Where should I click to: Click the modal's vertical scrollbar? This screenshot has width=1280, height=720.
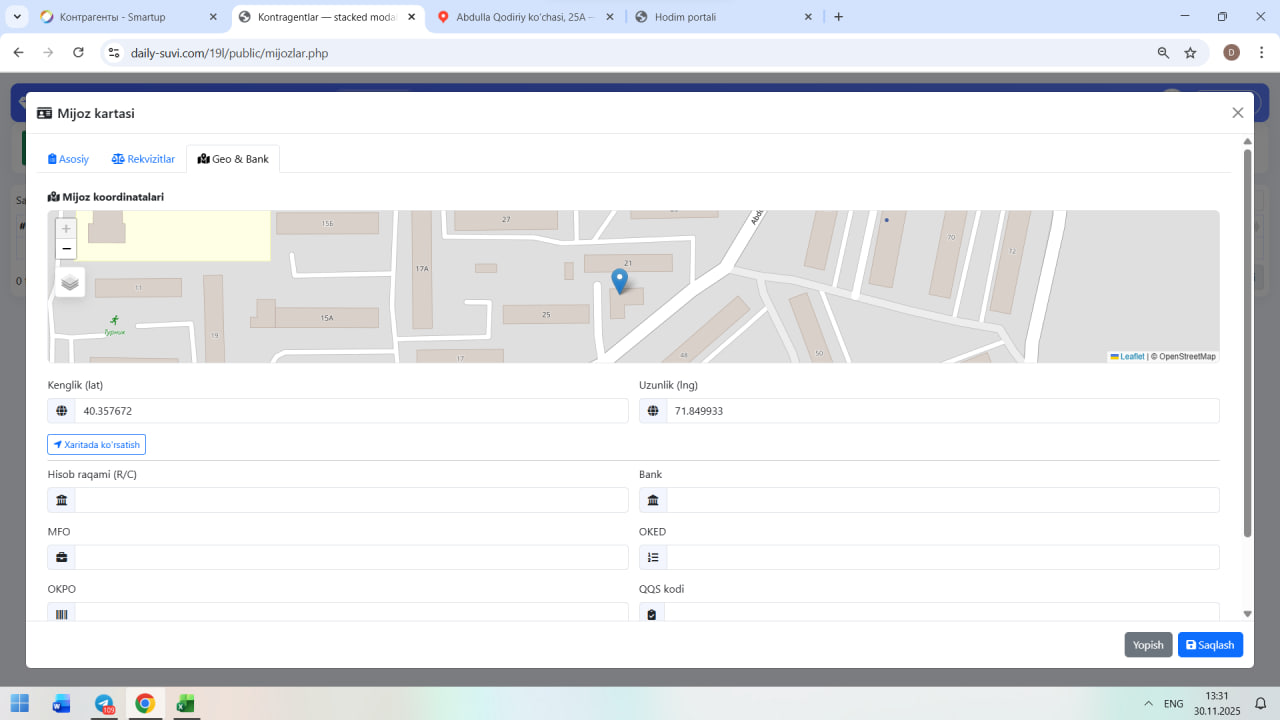coord(1247,340)
